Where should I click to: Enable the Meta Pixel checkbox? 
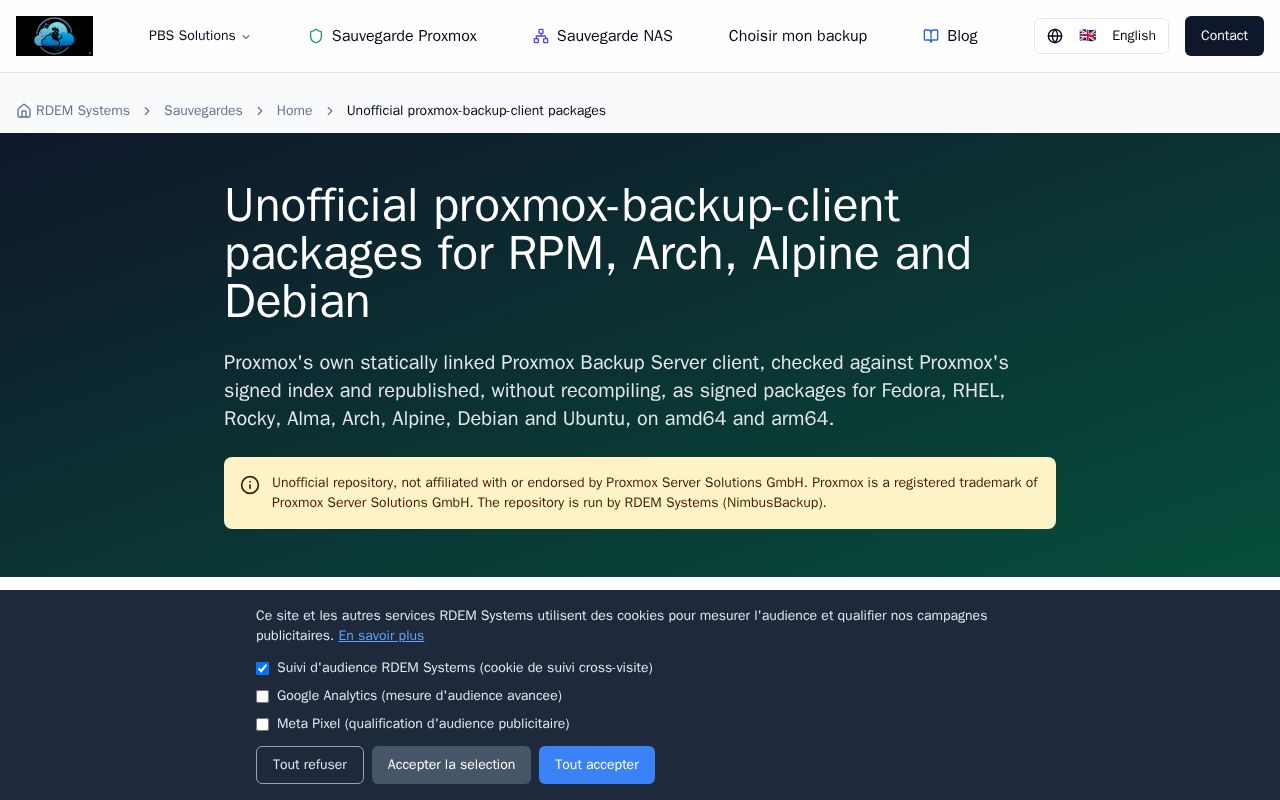click(262, 724)
